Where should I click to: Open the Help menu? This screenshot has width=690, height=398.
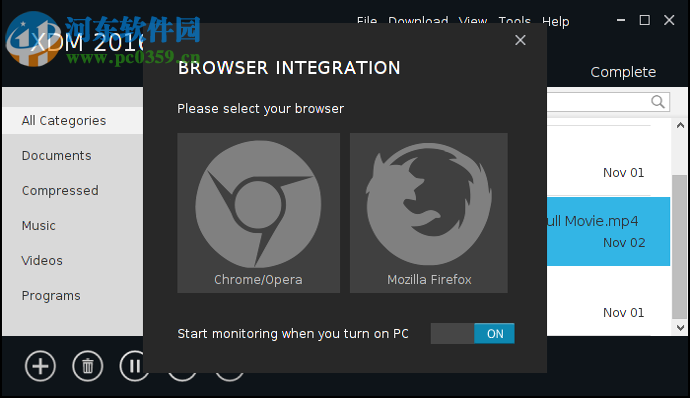tap(555, 21)
